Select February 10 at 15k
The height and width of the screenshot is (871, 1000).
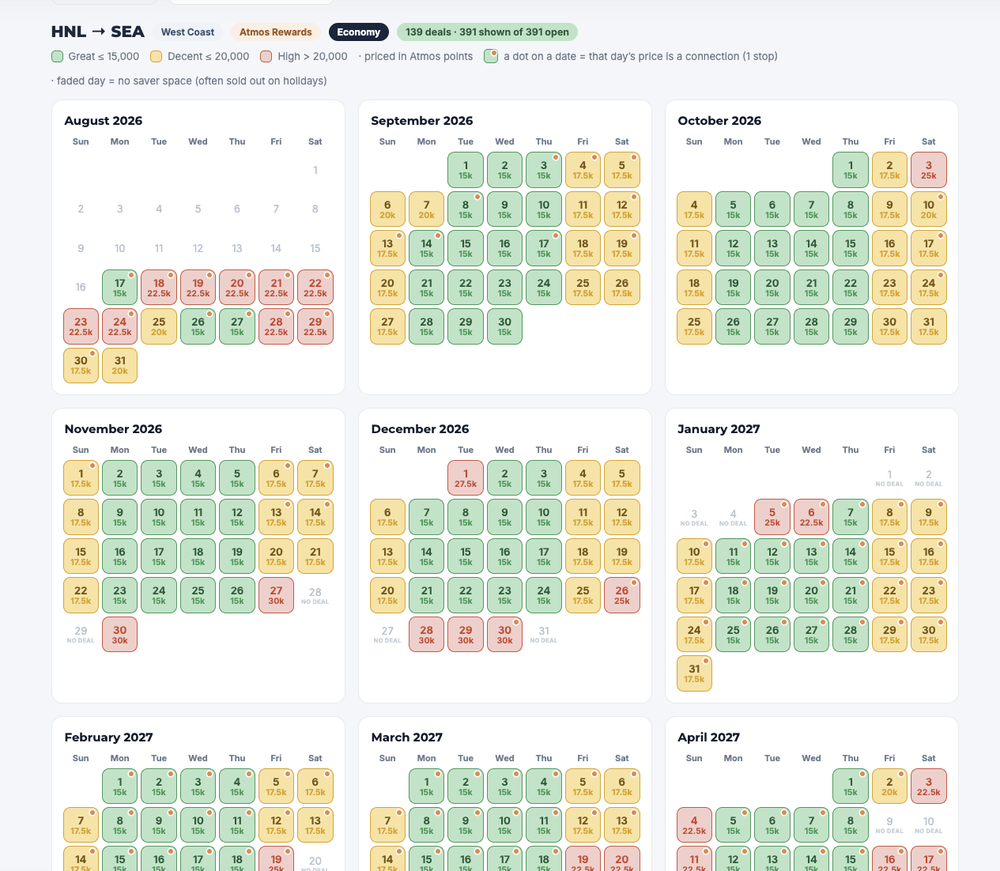pyautogui.click(x=198, y=825)
